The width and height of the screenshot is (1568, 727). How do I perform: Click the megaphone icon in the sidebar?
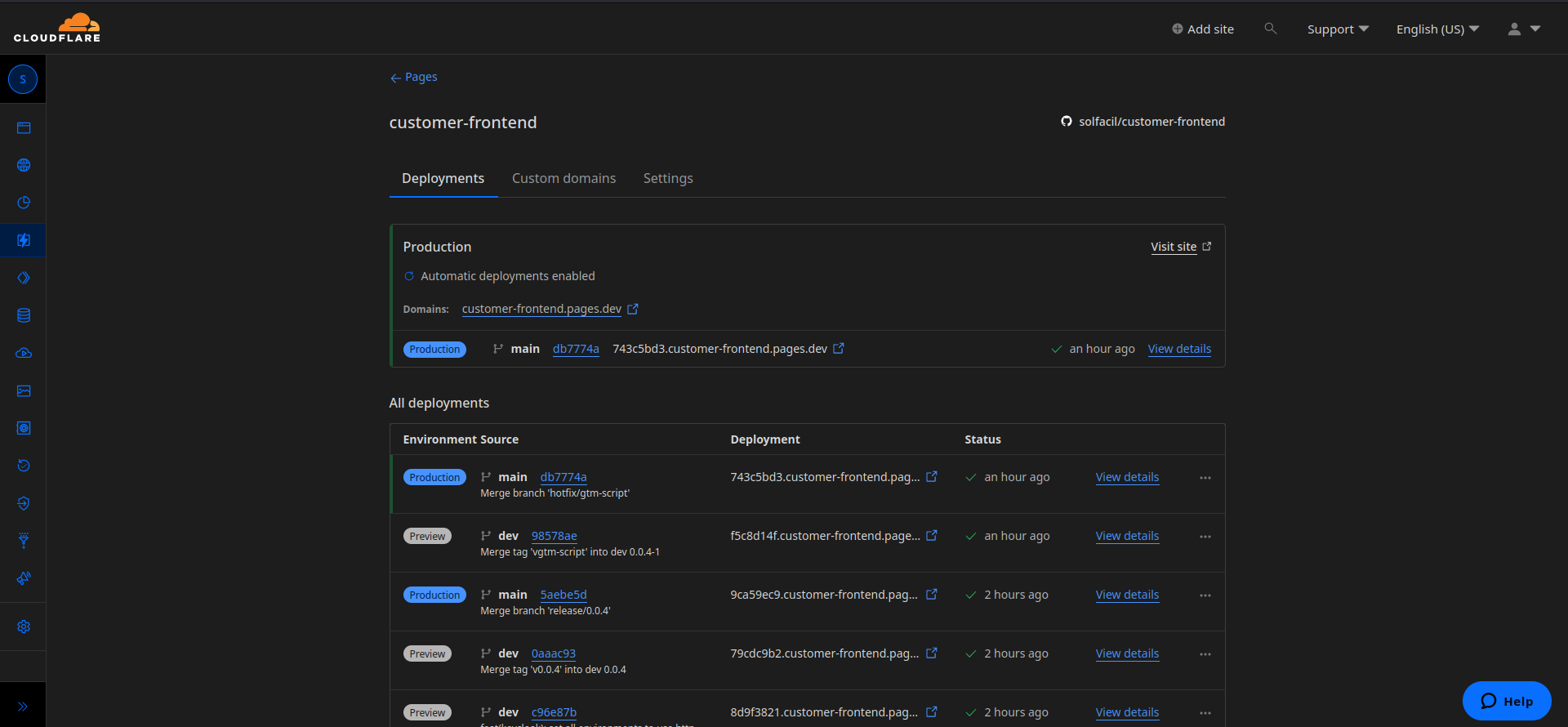(24, 578)
